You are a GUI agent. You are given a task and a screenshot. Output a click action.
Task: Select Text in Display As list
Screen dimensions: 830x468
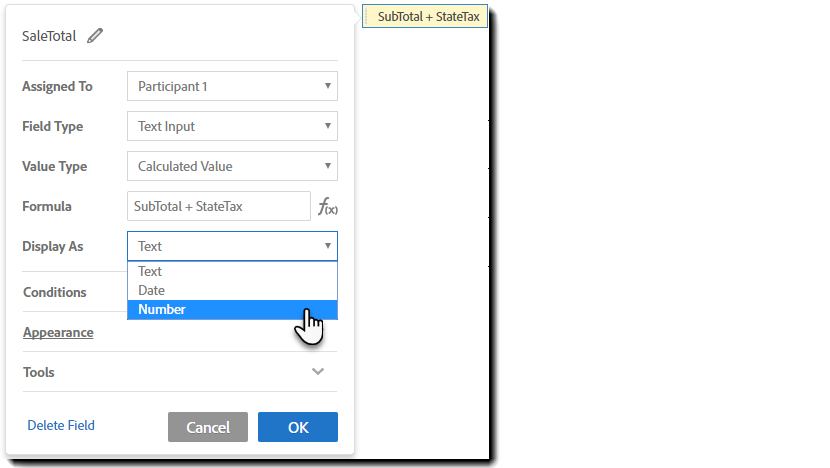click(150, 272)
